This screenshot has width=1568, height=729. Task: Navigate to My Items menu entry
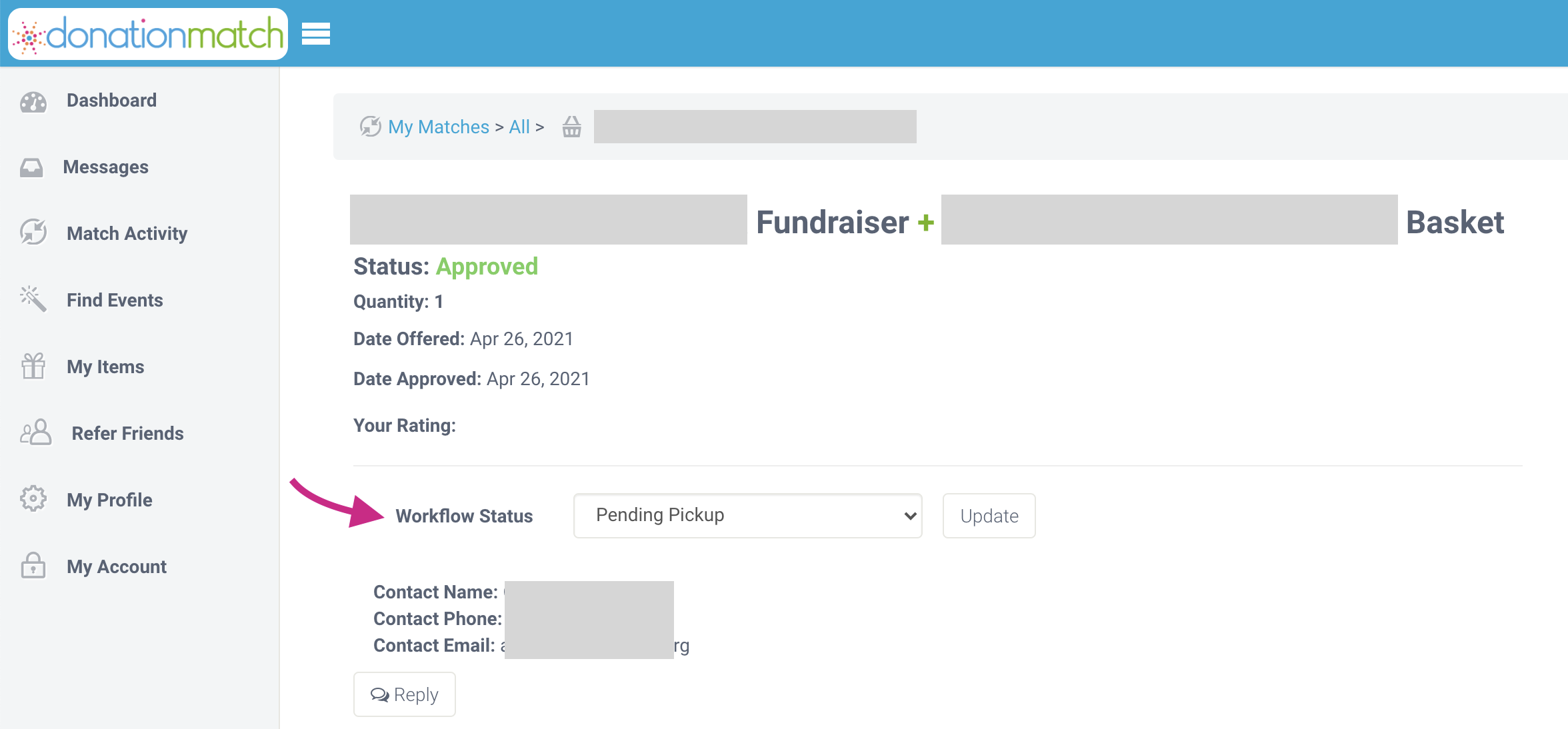click(105, 367)
